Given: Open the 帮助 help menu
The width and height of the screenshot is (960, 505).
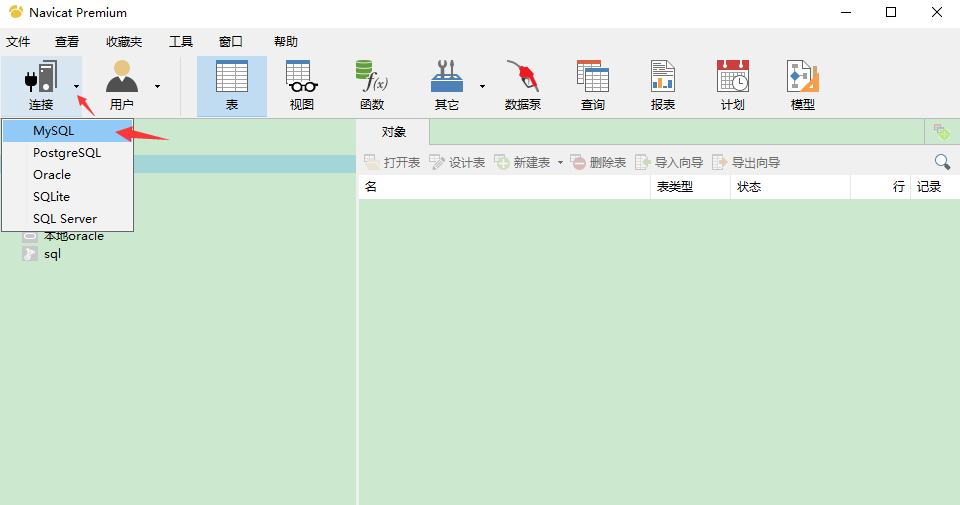Looking at the screenshot, I should pos(286,42).
